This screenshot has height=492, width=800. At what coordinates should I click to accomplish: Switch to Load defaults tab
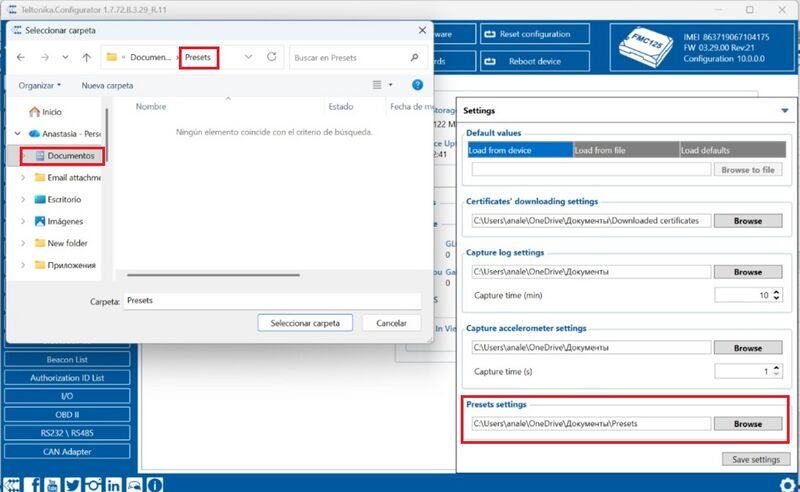pos(733,150)
